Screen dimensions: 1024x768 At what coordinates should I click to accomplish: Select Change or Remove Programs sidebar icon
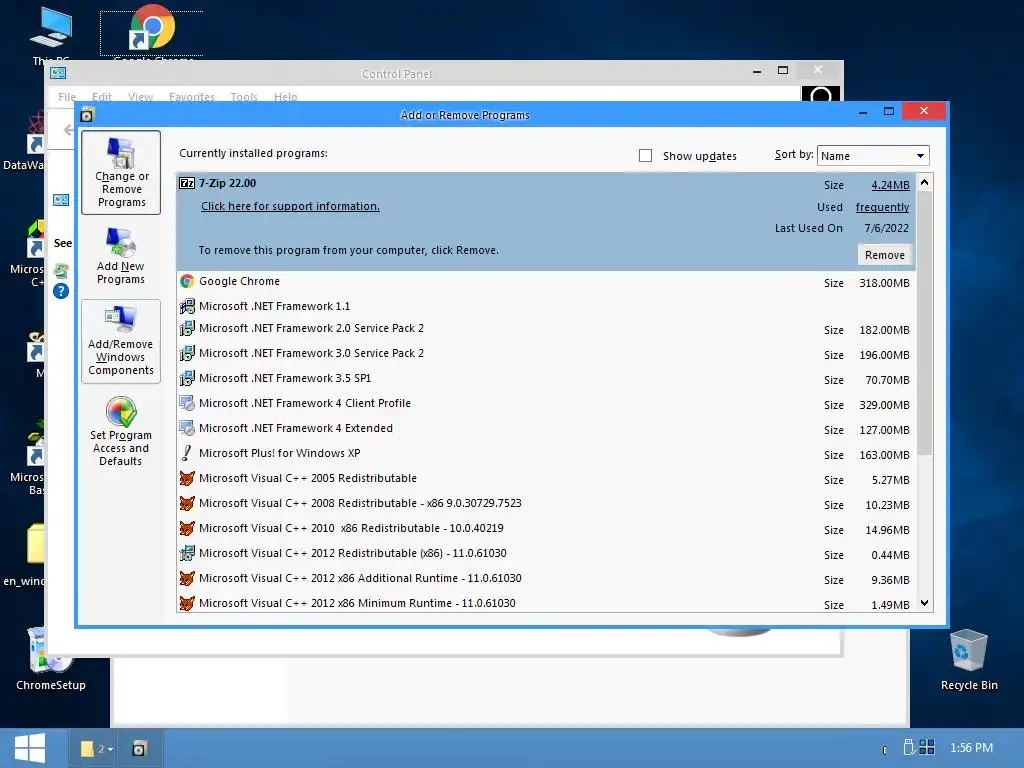tap(121, 172)
